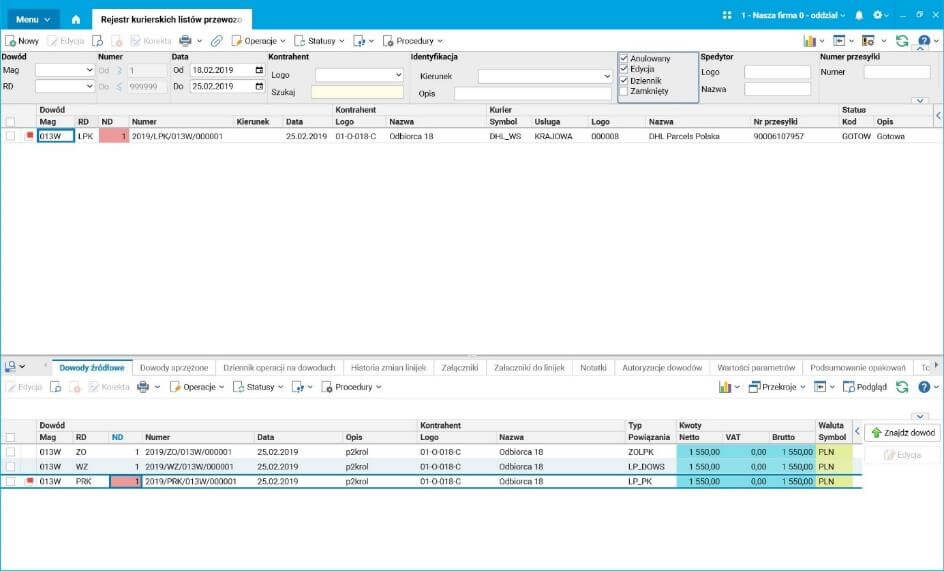Open the RD dropdown filter
Image resolution: width=944 pixels, height=571 pixels.
click(x=64, y=86)
